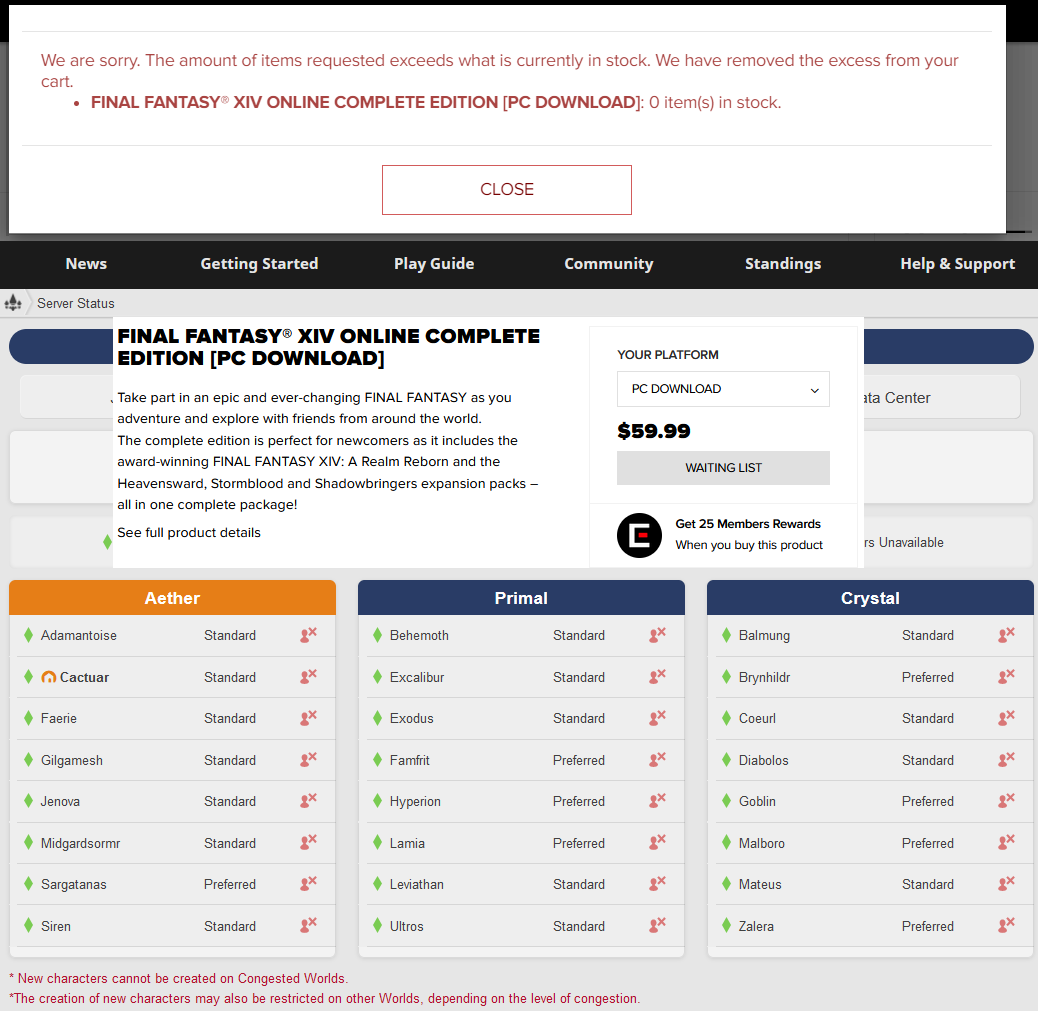Open the Standings menu
The image size is (1038, 1011).
[x=783, y=264]
